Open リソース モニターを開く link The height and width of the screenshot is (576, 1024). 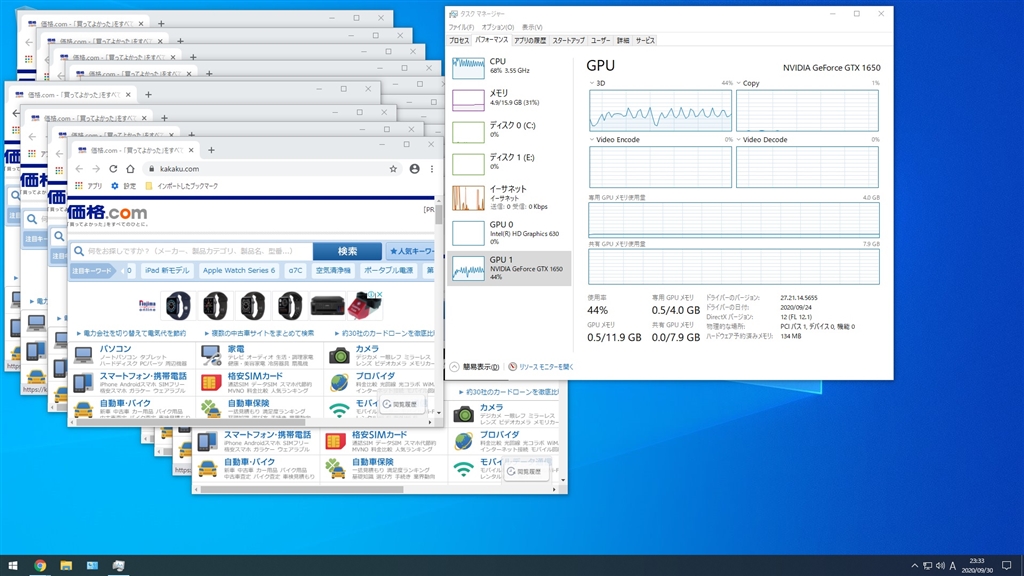pyautogui.click(x=541, y=367)
